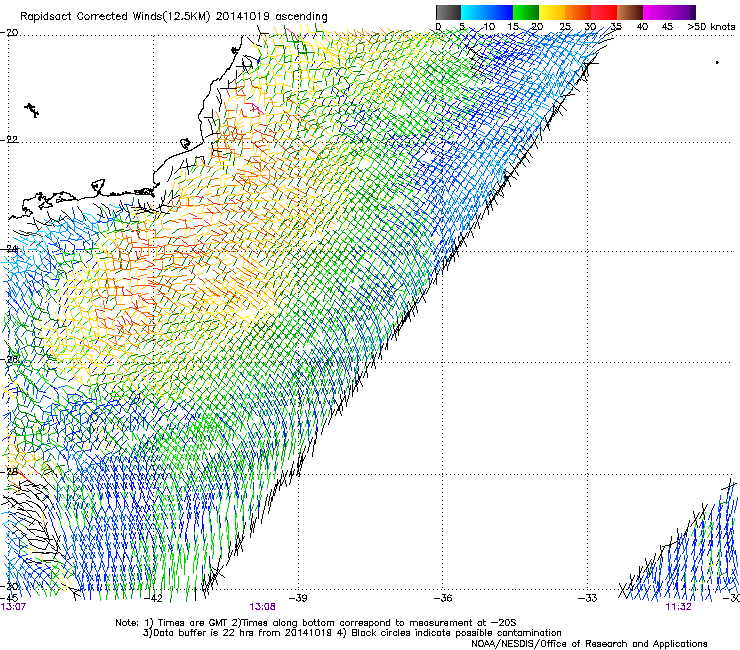Screen dimensions: 740x650
Task: Click the -20 latitude axis label
Action: tap(10, 33)
